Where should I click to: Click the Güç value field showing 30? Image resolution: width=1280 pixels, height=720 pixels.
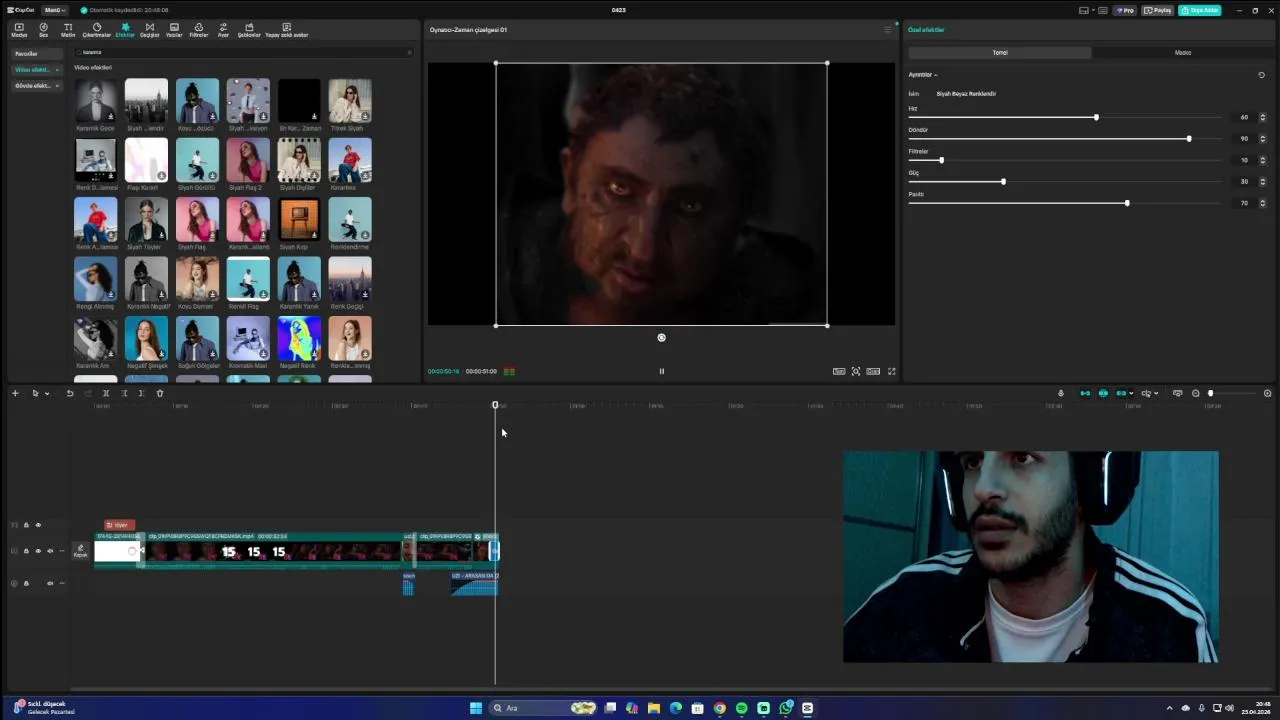click(1244, 182)
